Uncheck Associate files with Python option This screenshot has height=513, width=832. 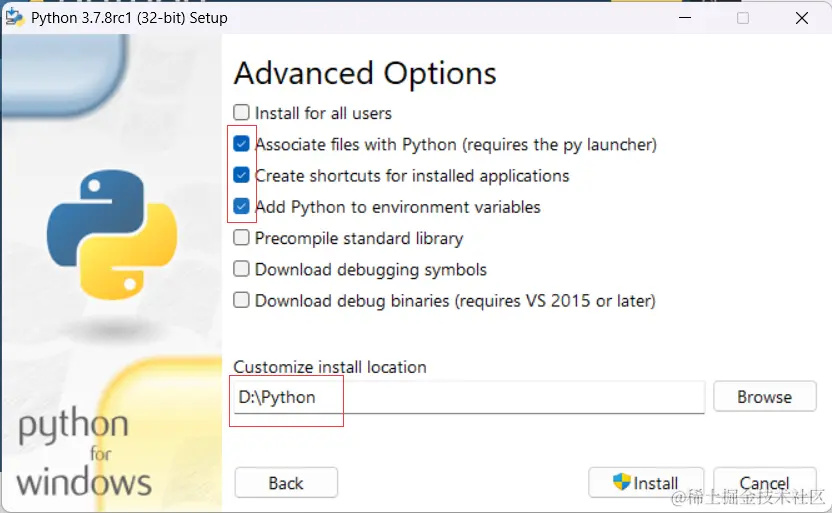coord(241,144)
